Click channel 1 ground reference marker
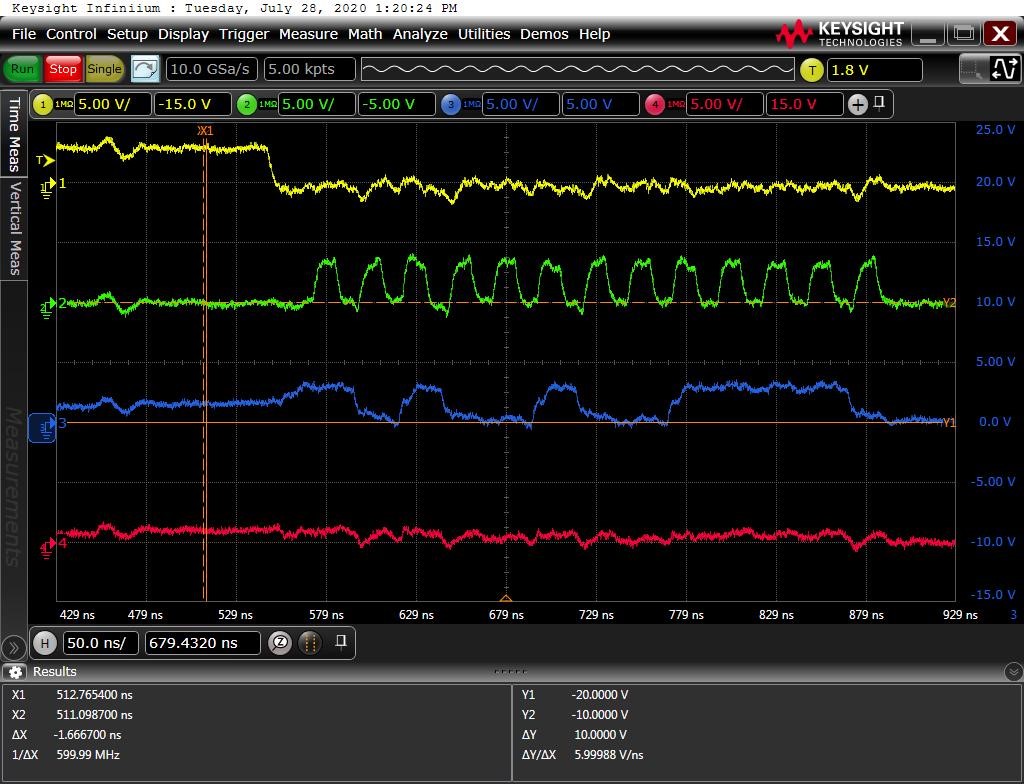1024x784 pixels. (52, 186)
